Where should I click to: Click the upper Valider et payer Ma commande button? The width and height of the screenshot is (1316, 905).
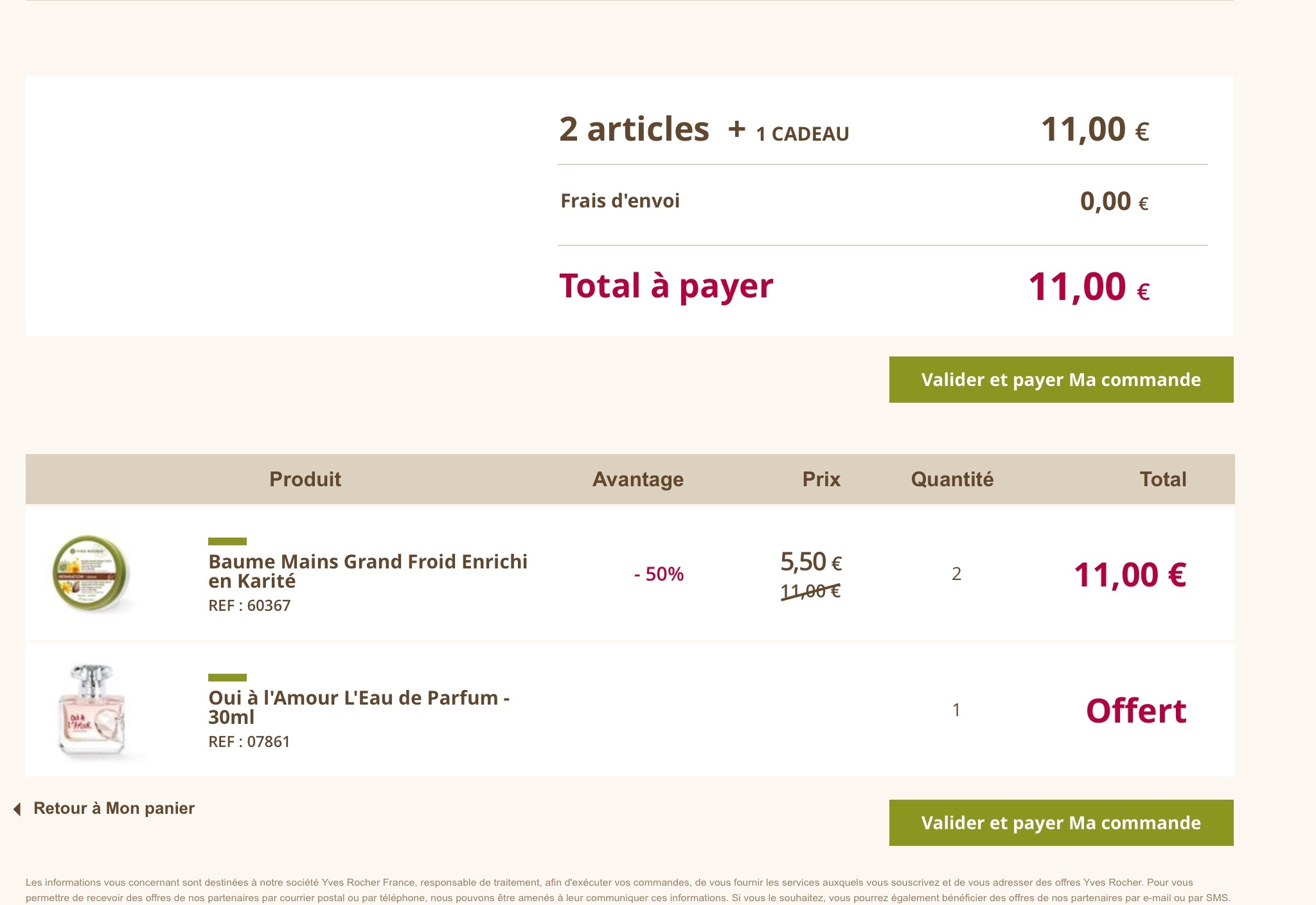[x=1061, y=380]
